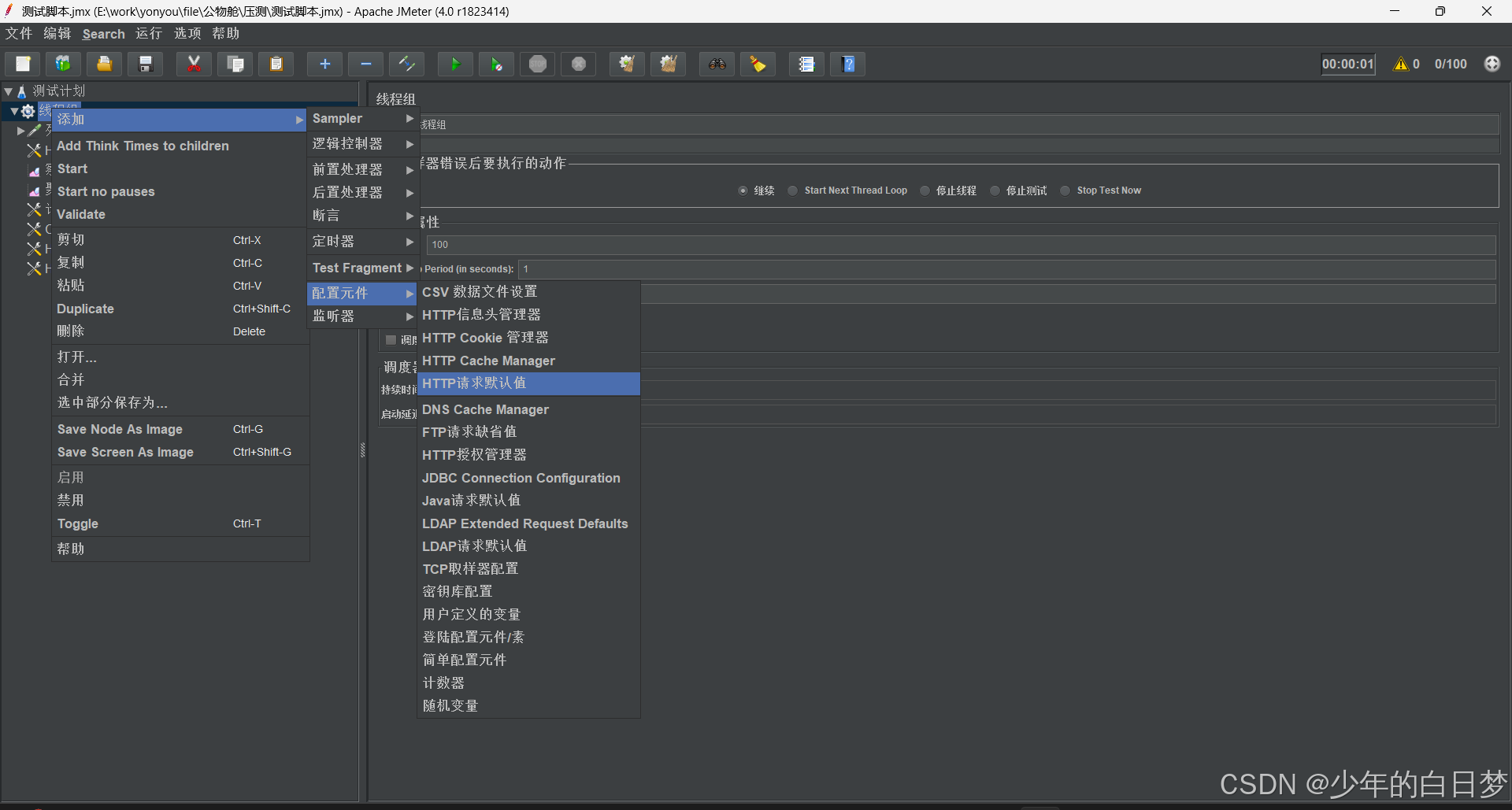Expand the 前置处理器 submenu
1512x810 pixels.
tap(363, 169)
